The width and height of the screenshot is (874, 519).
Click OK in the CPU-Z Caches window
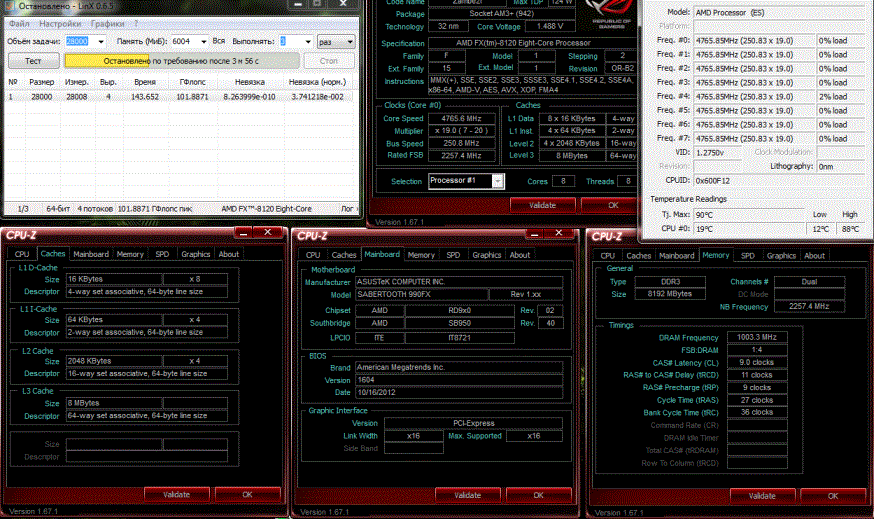coord(247,494)
